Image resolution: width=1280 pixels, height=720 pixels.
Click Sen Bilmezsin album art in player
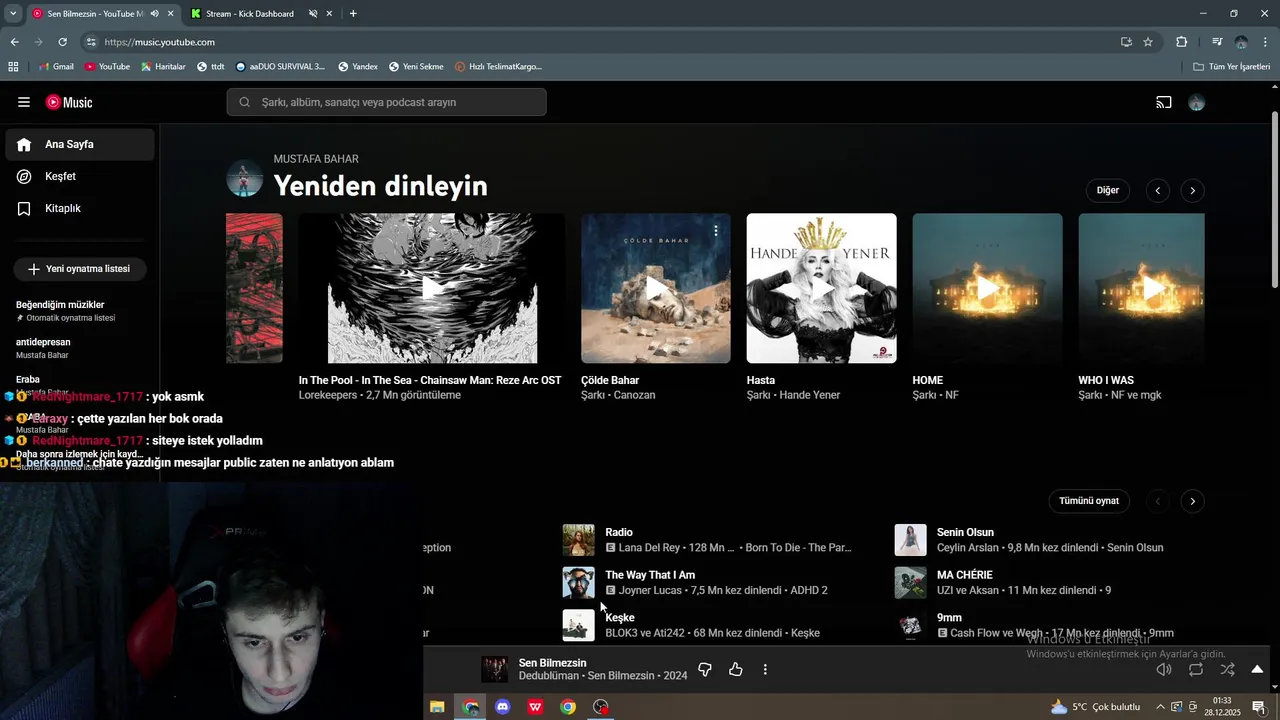(494, 669)
